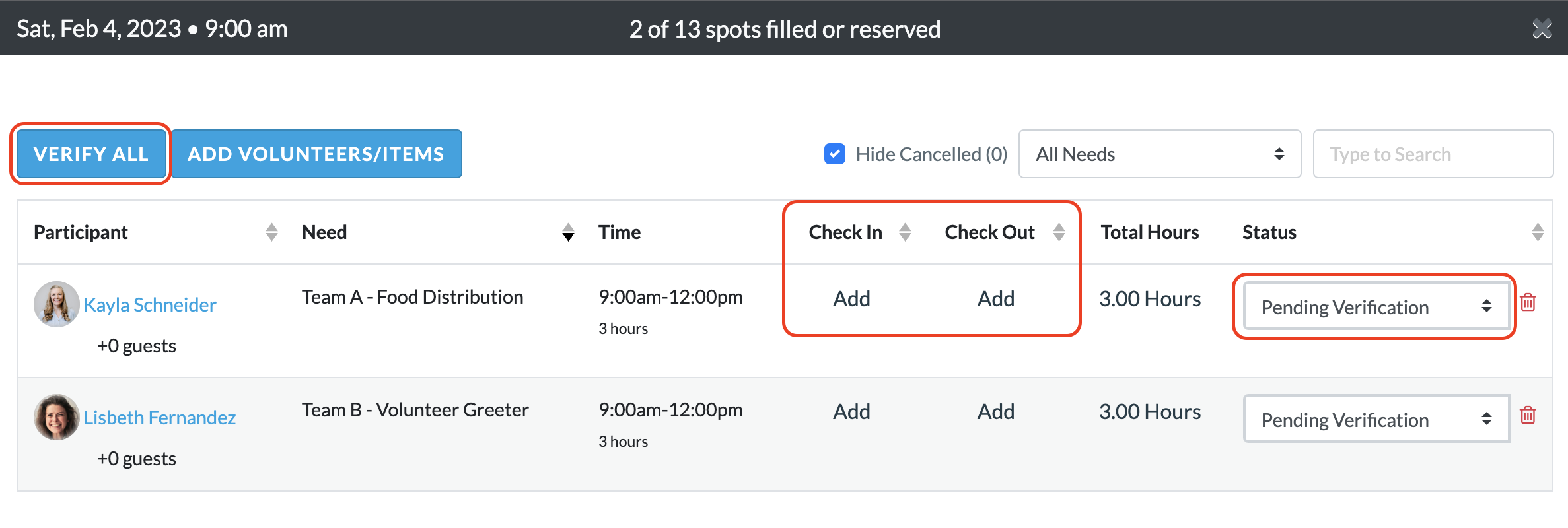1568x528 pixels.
Task: Open Kayla Schneider's profile link
Action: (150, 305)
